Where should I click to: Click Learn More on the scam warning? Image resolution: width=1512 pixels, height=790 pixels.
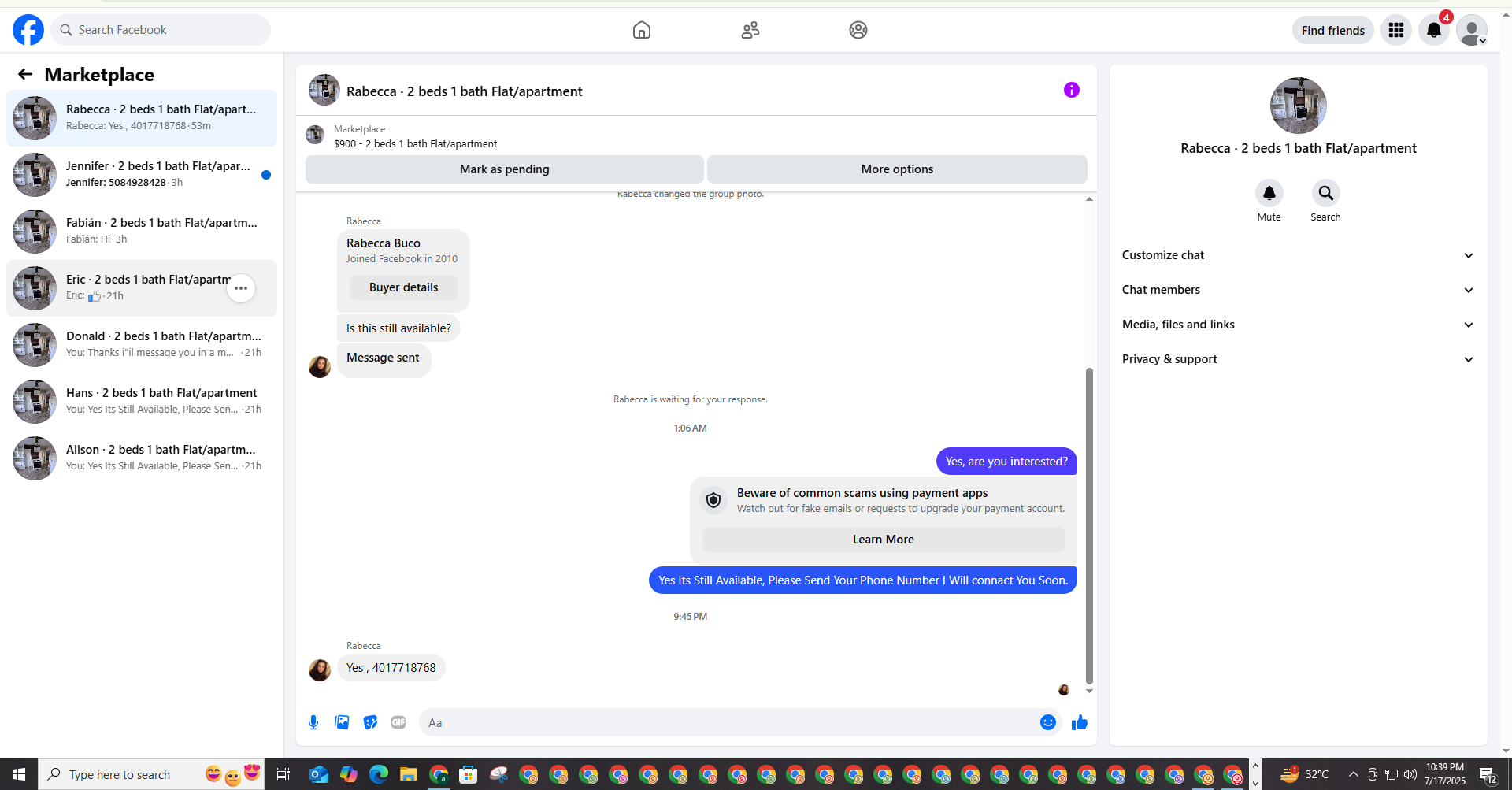pyautogui.click(x=884, y=540)
